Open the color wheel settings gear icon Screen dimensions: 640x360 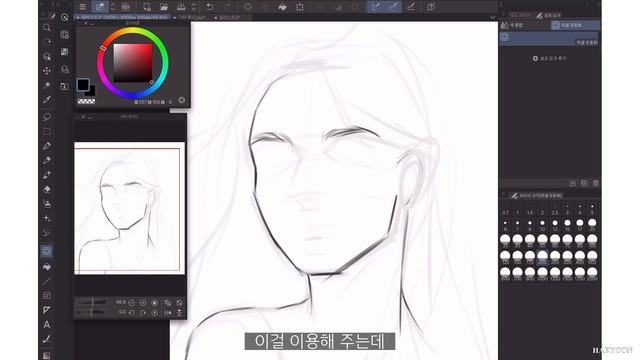point(182,100)
